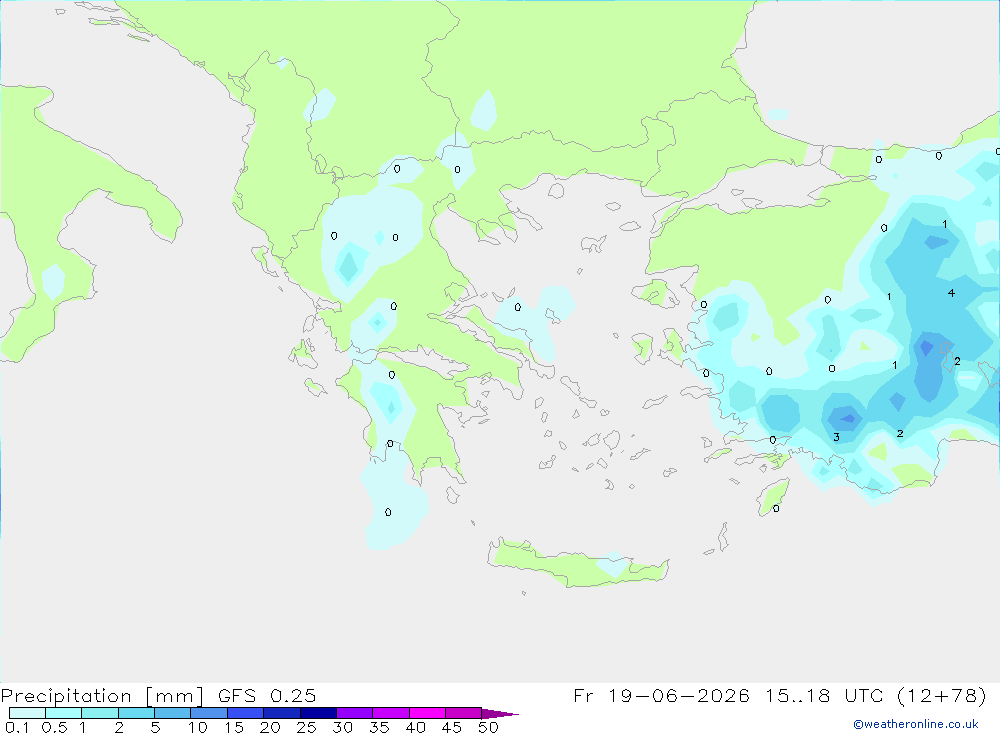Image resolution: width=1000 pixels, height=733 pixels.
Task: Click the '0' value on Rhodes island
Action: tap(776, 508)
